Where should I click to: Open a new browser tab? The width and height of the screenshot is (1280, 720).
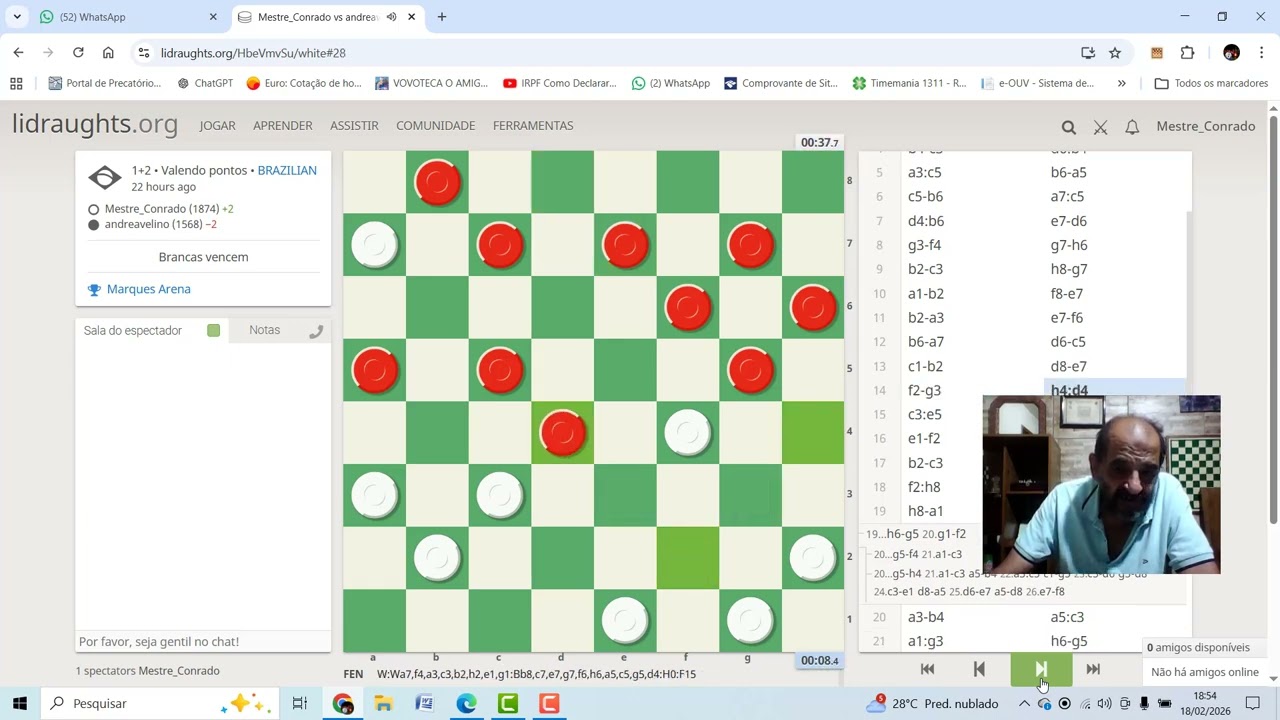coord(442,17)
